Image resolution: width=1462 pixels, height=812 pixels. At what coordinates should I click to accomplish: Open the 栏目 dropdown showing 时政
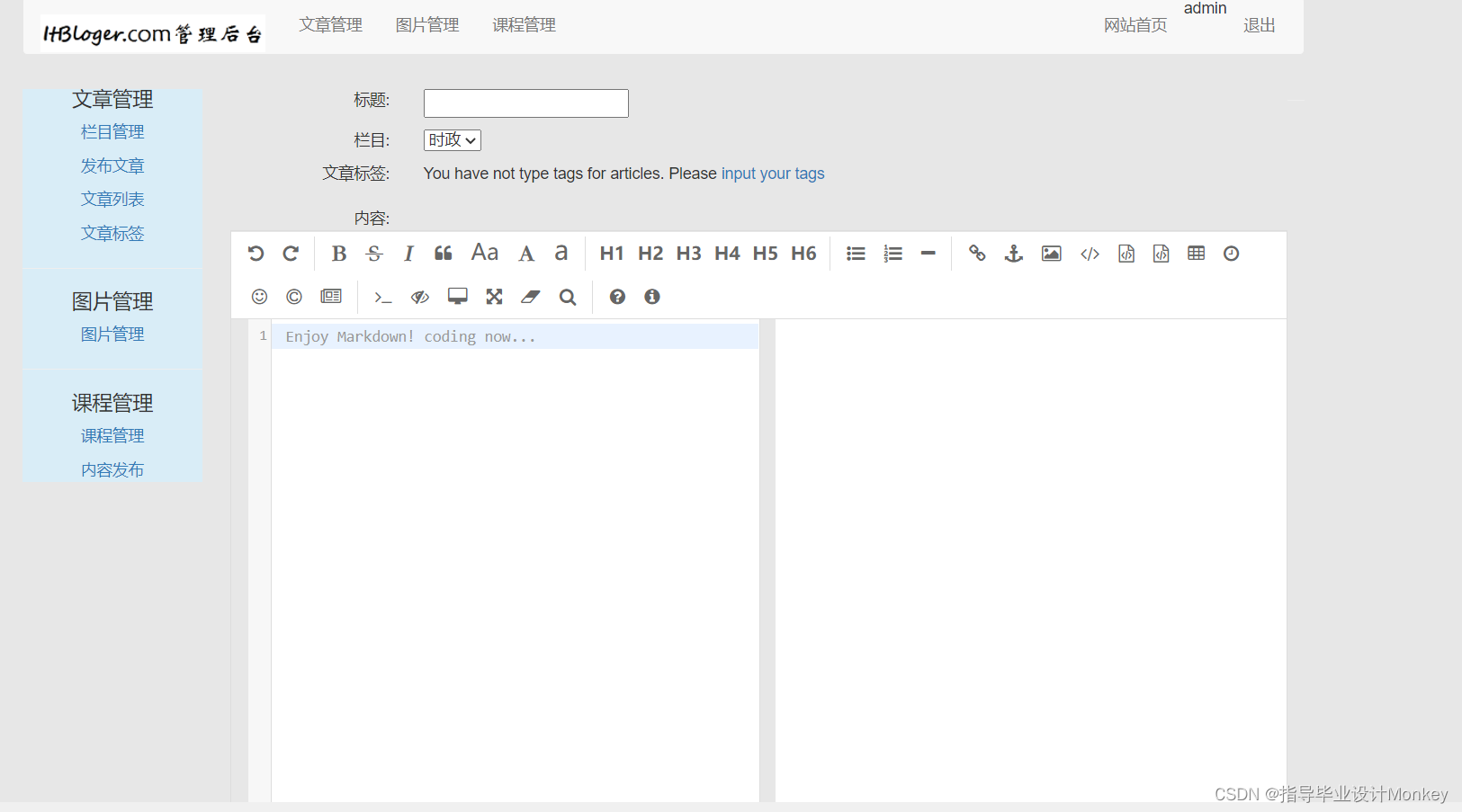453,140
